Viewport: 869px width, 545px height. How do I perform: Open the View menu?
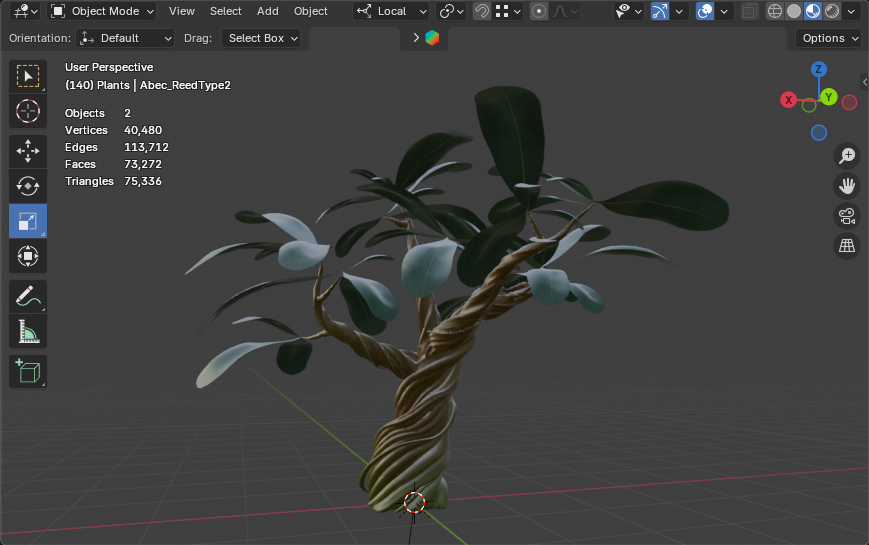(182, 11)
